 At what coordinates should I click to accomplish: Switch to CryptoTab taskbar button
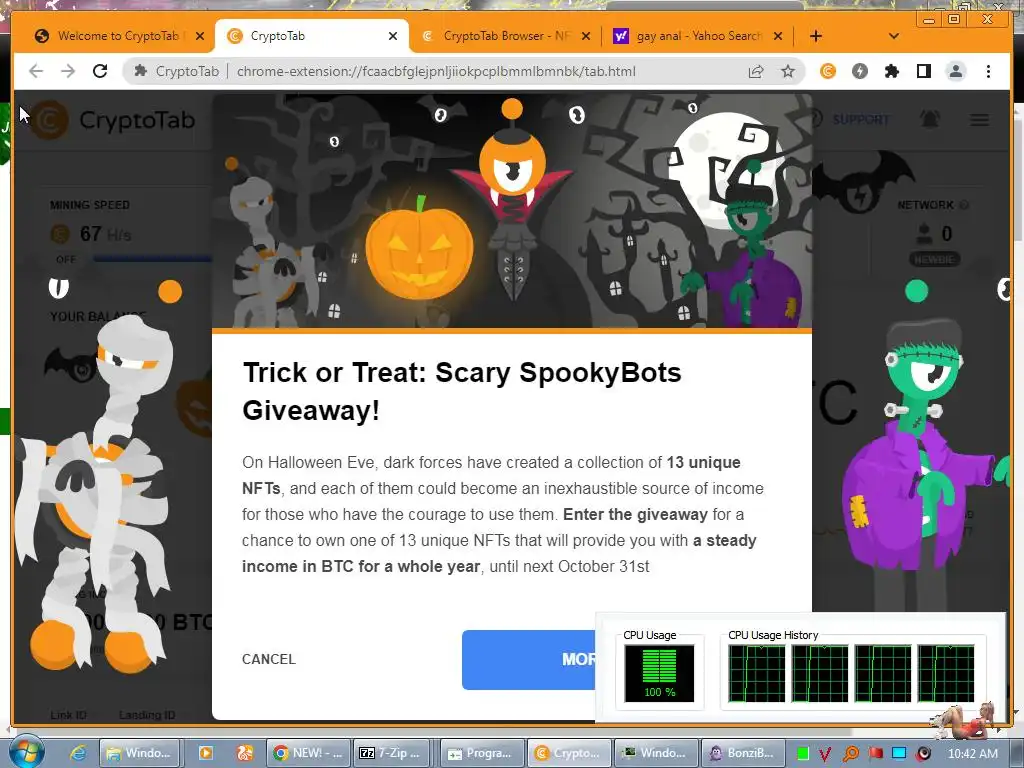click(x=568, y=753)
